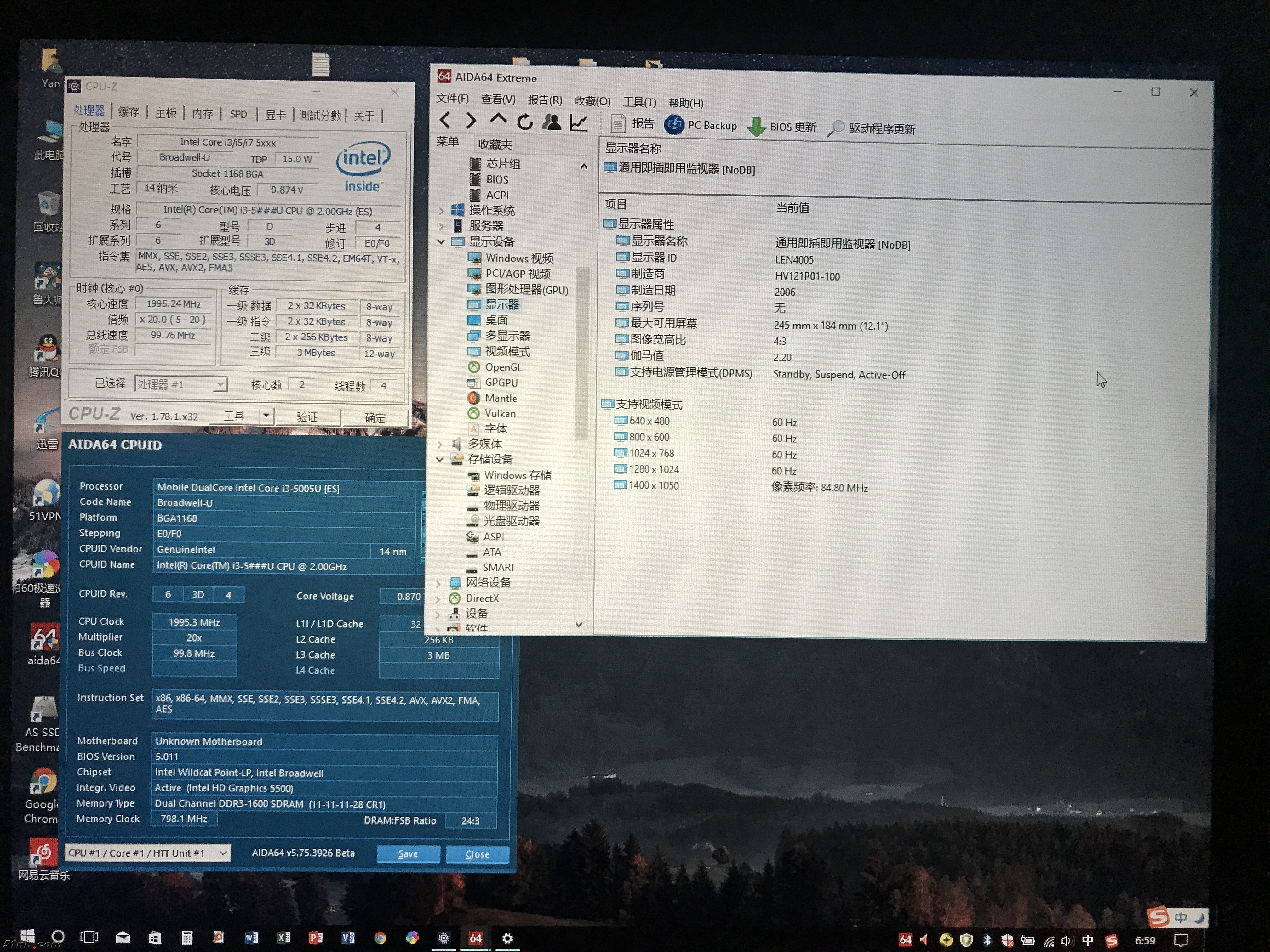Open the 主板 tab in CPU-Z

[x=166, y=113]
